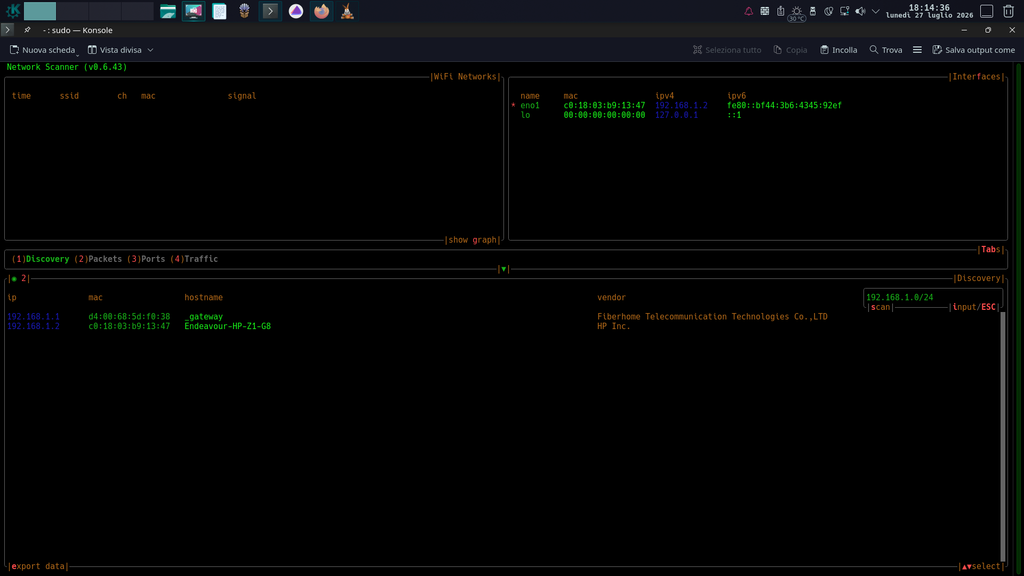
Task: Click the Trova search icon
Action: point(874,50)
